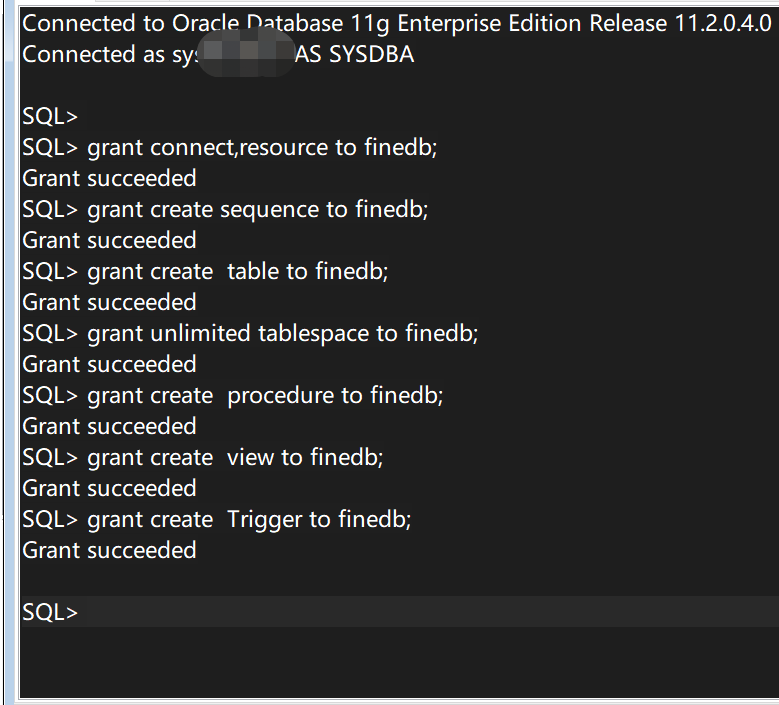This screenshot has height=705, width=779.
Task: Click the active SQL> prompt at the bottom
Action: [x=50, y=612]
